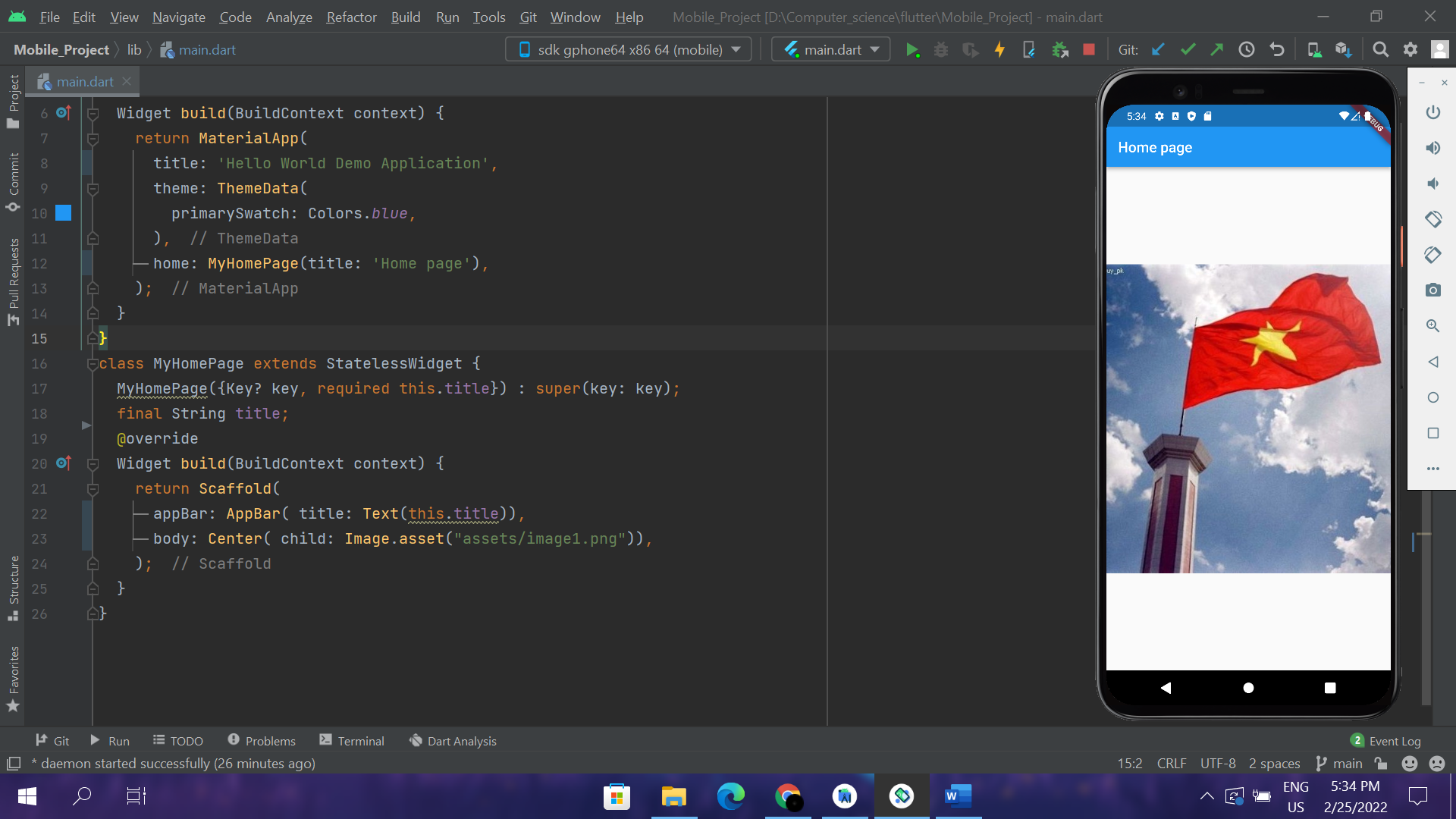Viewport: 1456px width, 819px height.
Task: Click the Debug bug icon in toolbar
Action: (x=941, y=50)
